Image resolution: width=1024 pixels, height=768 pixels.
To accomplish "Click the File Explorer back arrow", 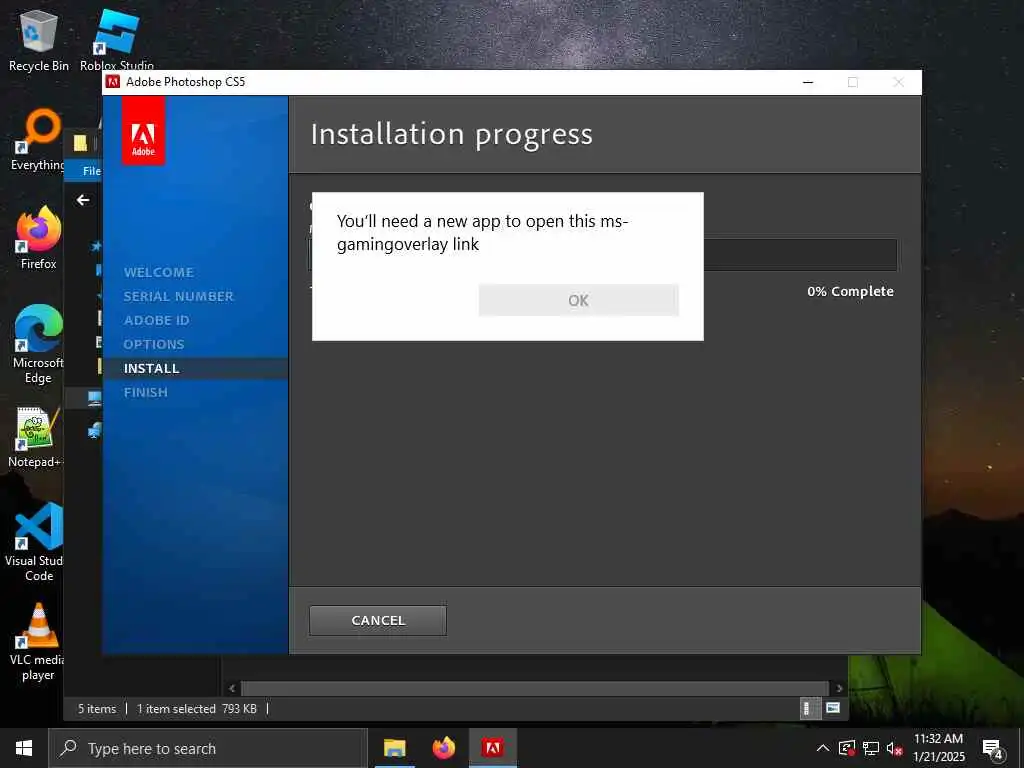I will tap(83, 200).
